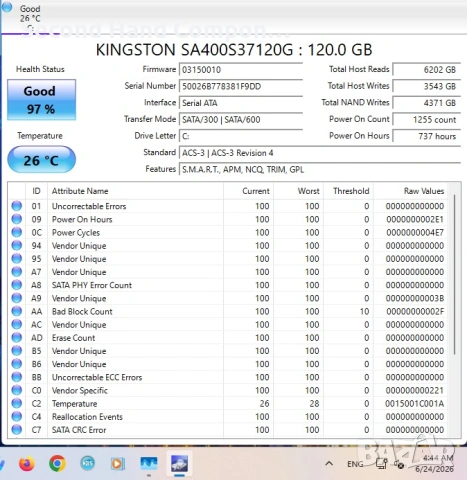Click the Threshold column header
467x480 pixels.
tap(349, 191)
